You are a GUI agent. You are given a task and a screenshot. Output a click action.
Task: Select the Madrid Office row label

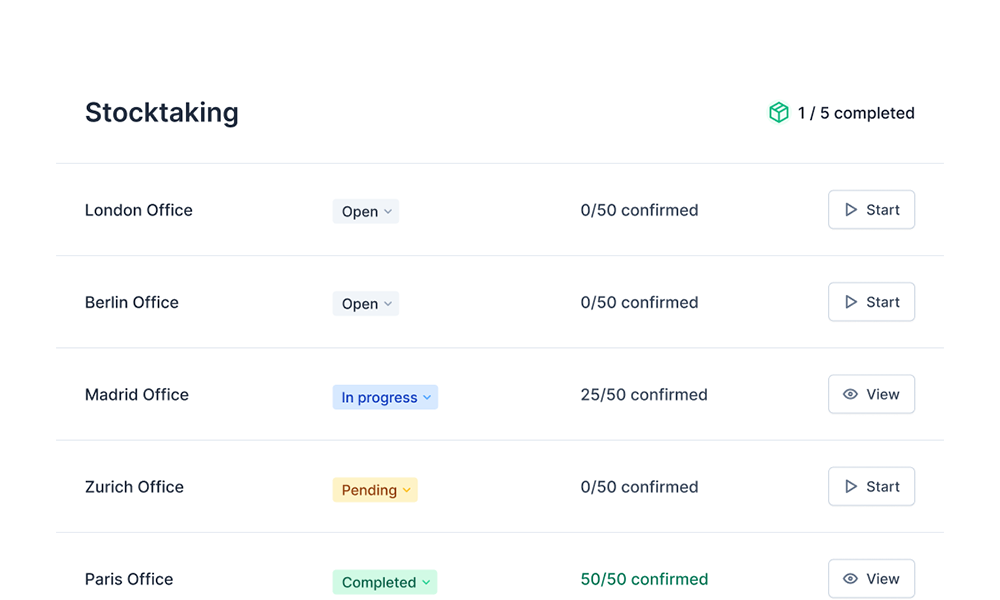pyautogui.click(x=136, y=394)
